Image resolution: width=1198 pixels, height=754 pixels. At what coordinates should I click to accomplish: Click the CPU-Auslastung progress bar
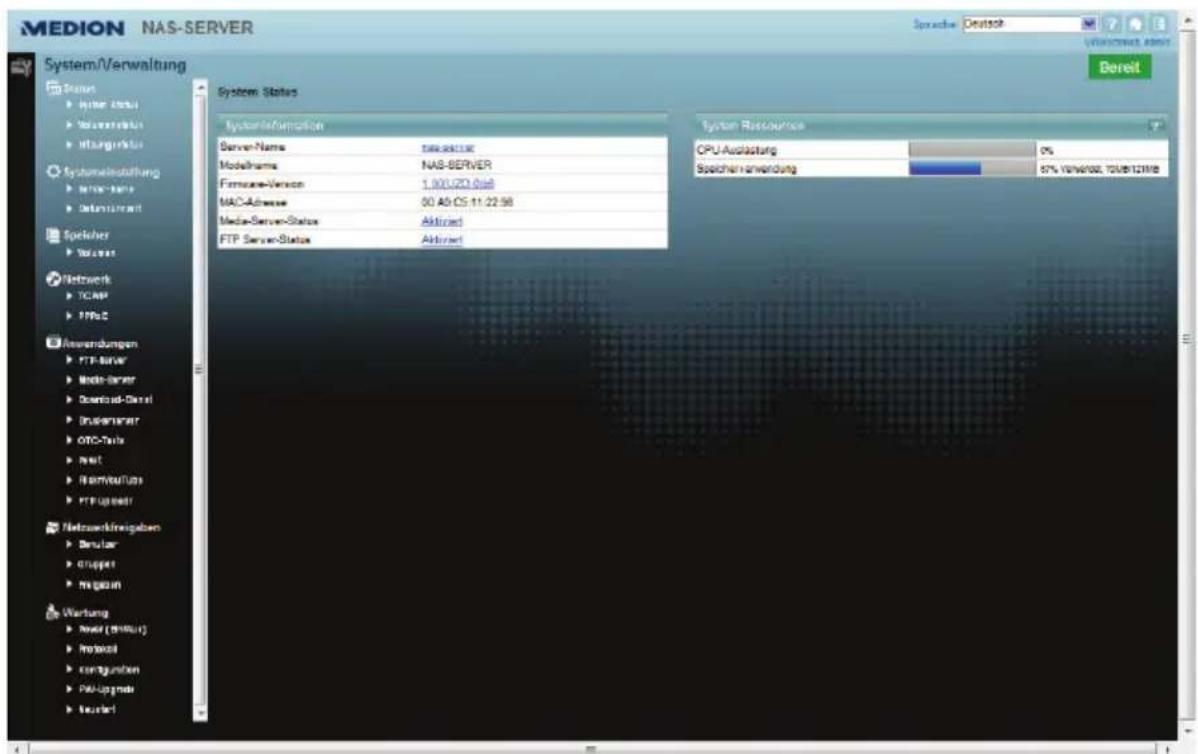(x=972, y=150)
